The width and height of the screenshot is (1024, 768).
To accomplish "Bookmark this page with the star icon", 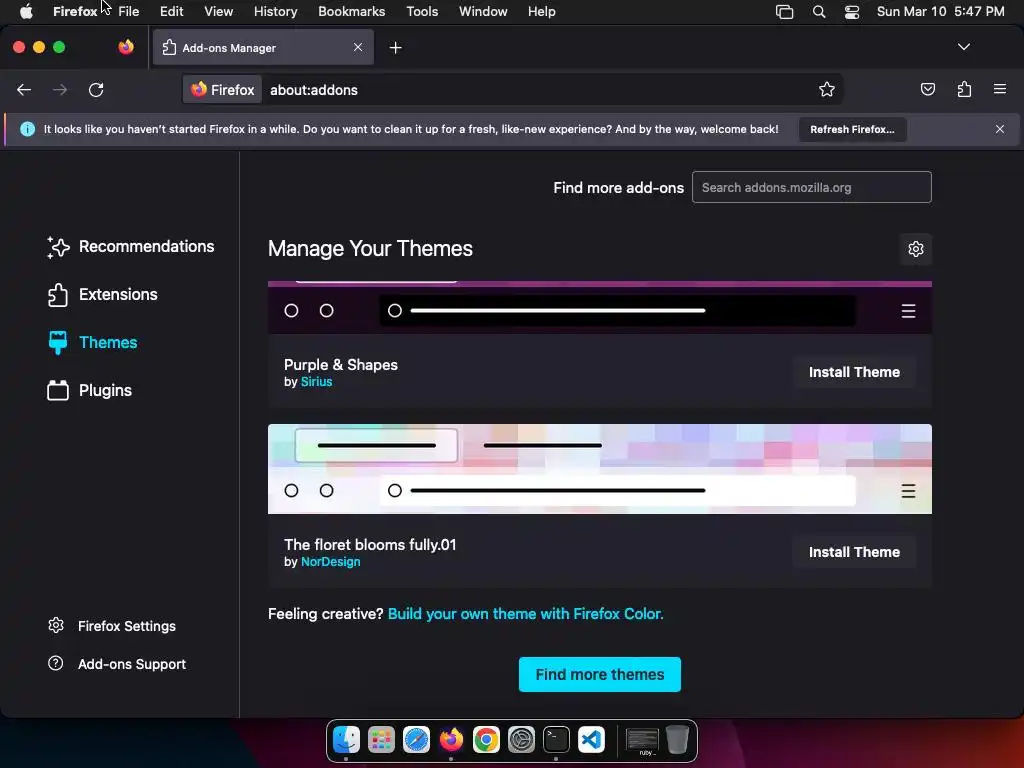I will point(827,90).
